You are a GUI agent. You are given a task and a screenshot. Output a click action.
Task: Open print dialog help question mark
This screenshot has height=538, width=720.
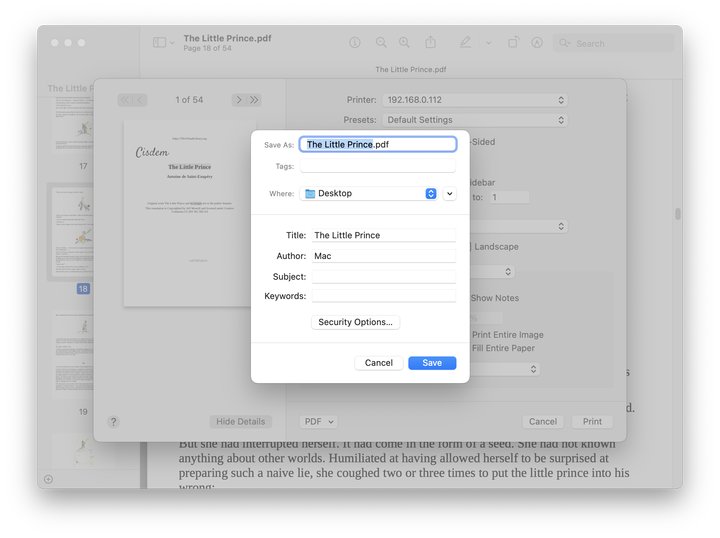(113, 421)
